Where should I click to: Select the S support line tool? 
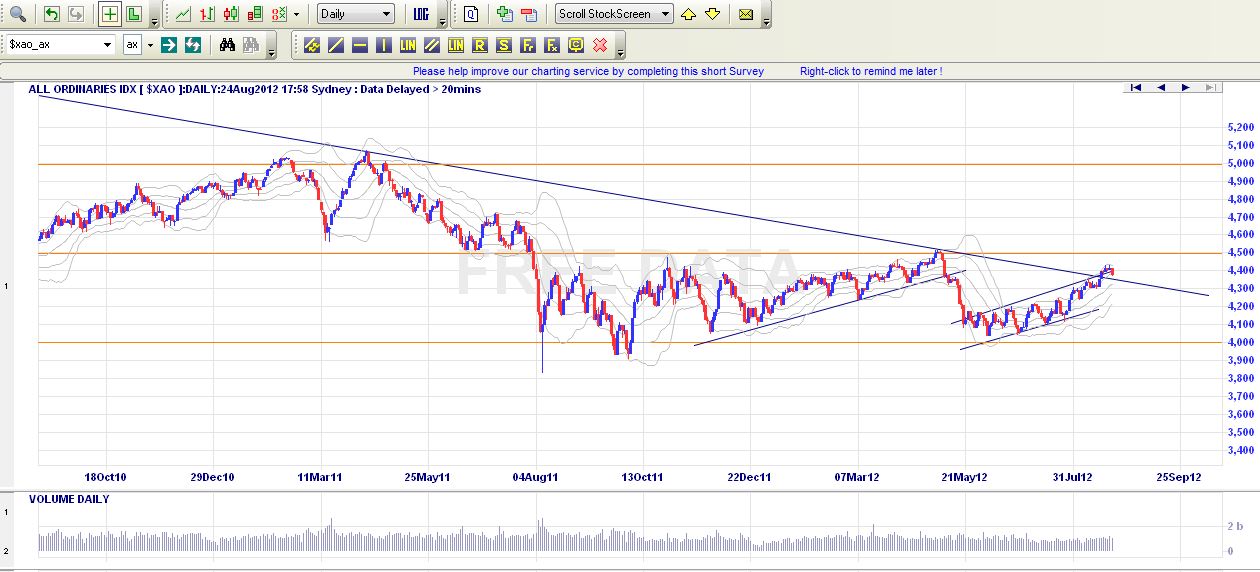[x=504, y=45]
